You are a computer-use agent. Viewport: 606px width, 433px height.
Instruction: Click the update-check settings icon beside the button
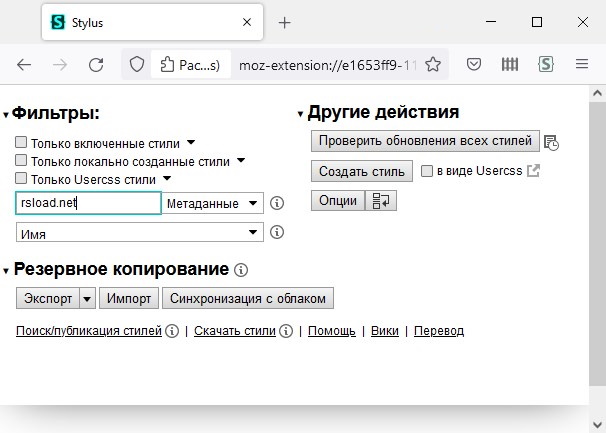coord(551,143)
